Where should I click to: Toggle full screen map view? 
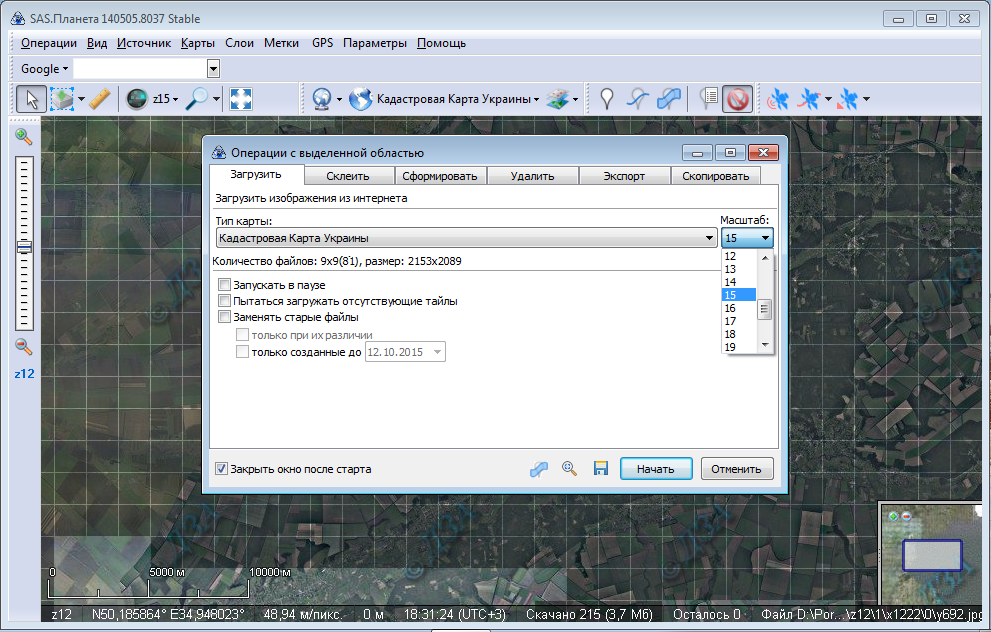click(241, 99)
